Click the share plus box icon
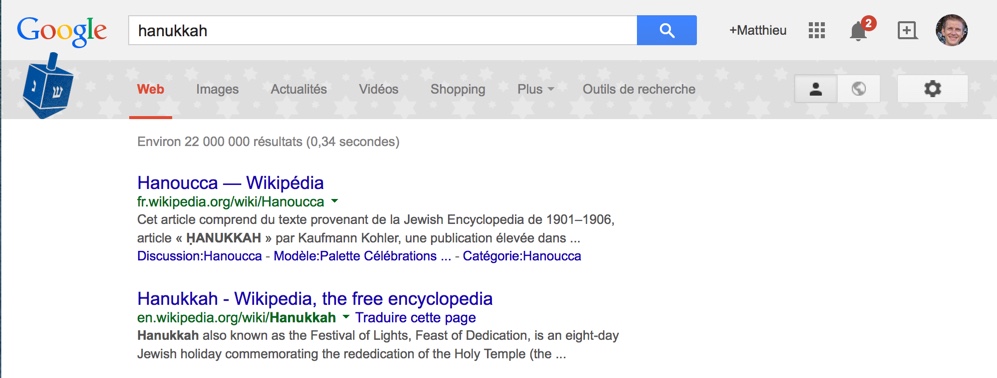This screenshot has width=997, height=378. (x=907, y=30)
